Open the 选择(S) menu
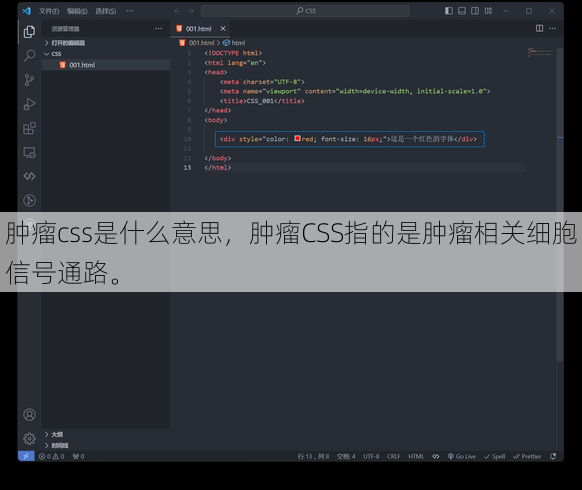The image size is (582, 490). tap(106, 11)
